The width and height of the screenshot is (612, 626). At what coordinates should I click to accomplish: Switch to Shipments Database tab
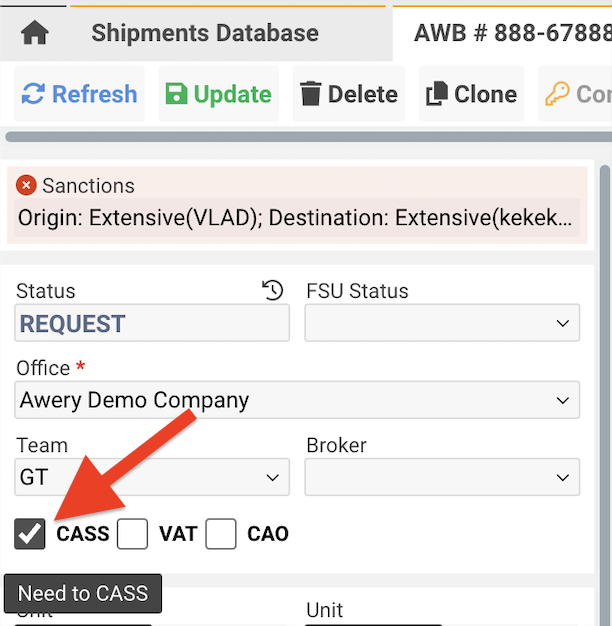(204, 33)
